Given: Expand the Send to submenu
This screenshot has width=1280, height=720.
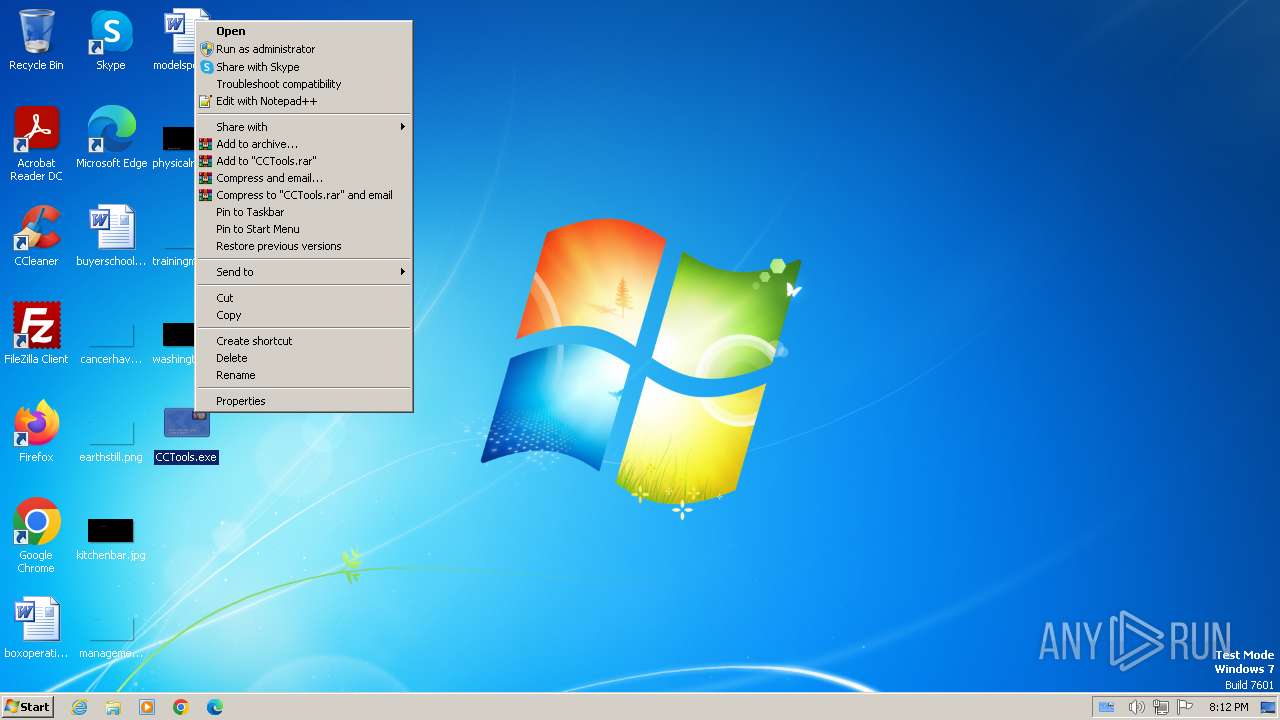Looking at the screenshot, I should (304, 272).
